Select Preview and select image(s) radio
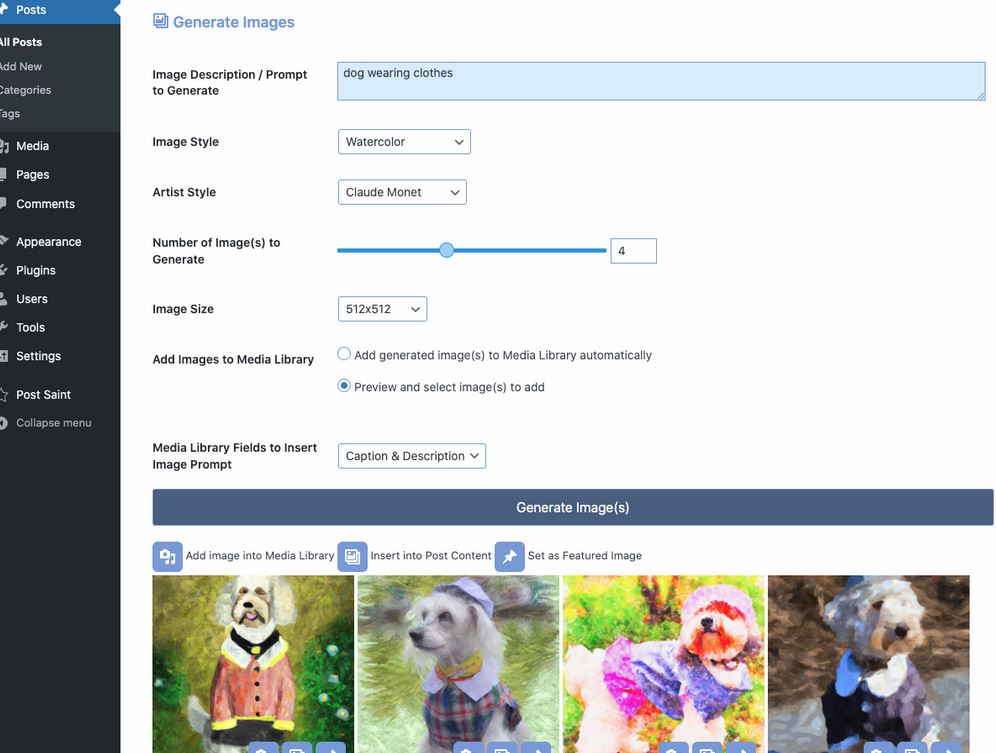 [x=344, y=386]
